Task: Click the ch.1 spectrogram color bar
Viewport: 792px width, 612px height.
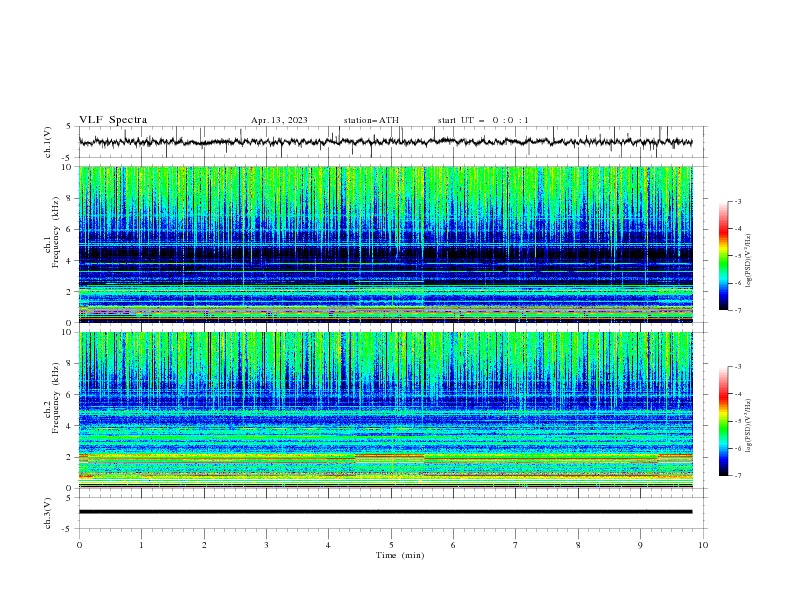Action: (723, 256)
